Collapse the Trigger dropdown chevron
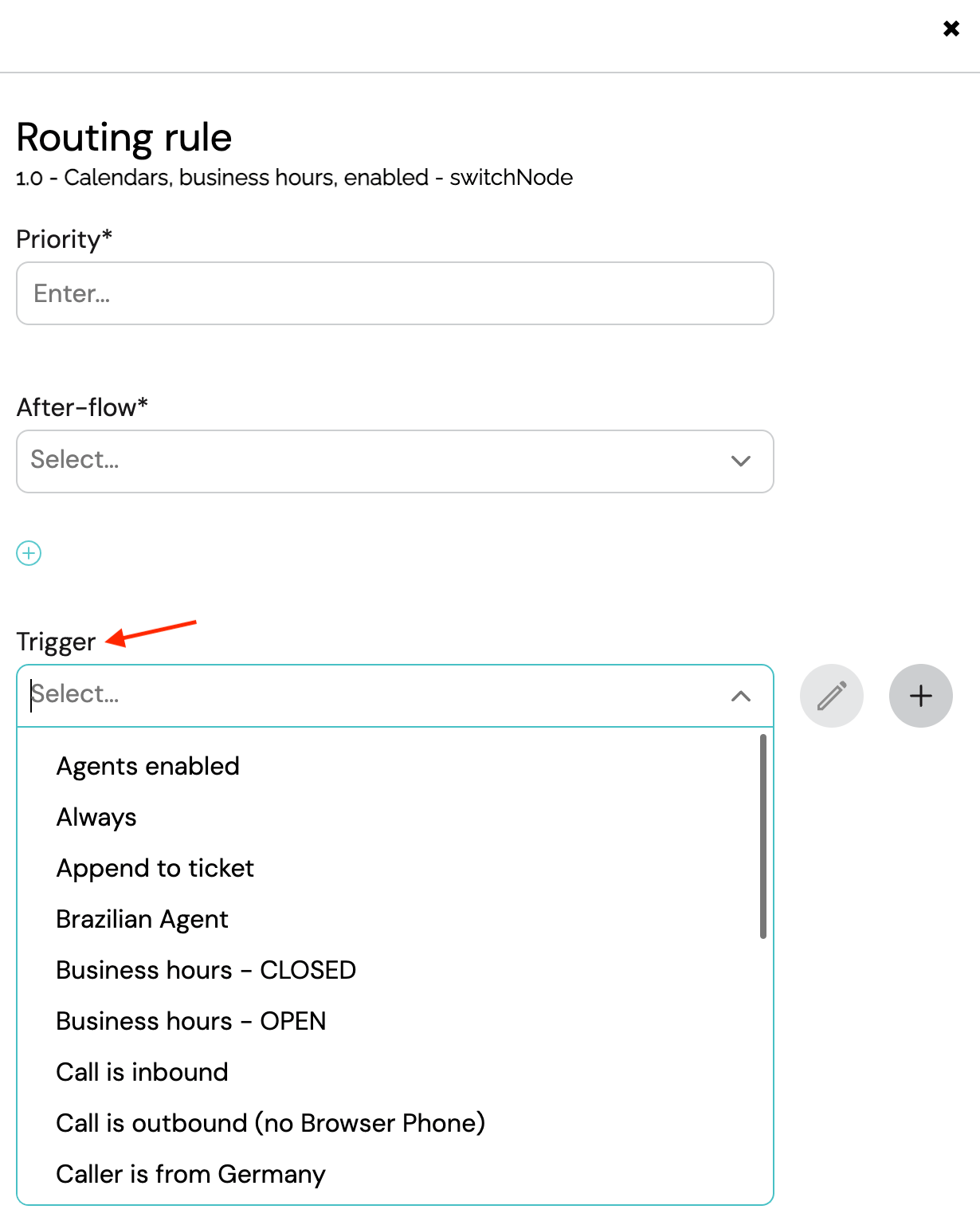Image resolution: width=980 pixels, height=1221 pixels. point(741,696)
